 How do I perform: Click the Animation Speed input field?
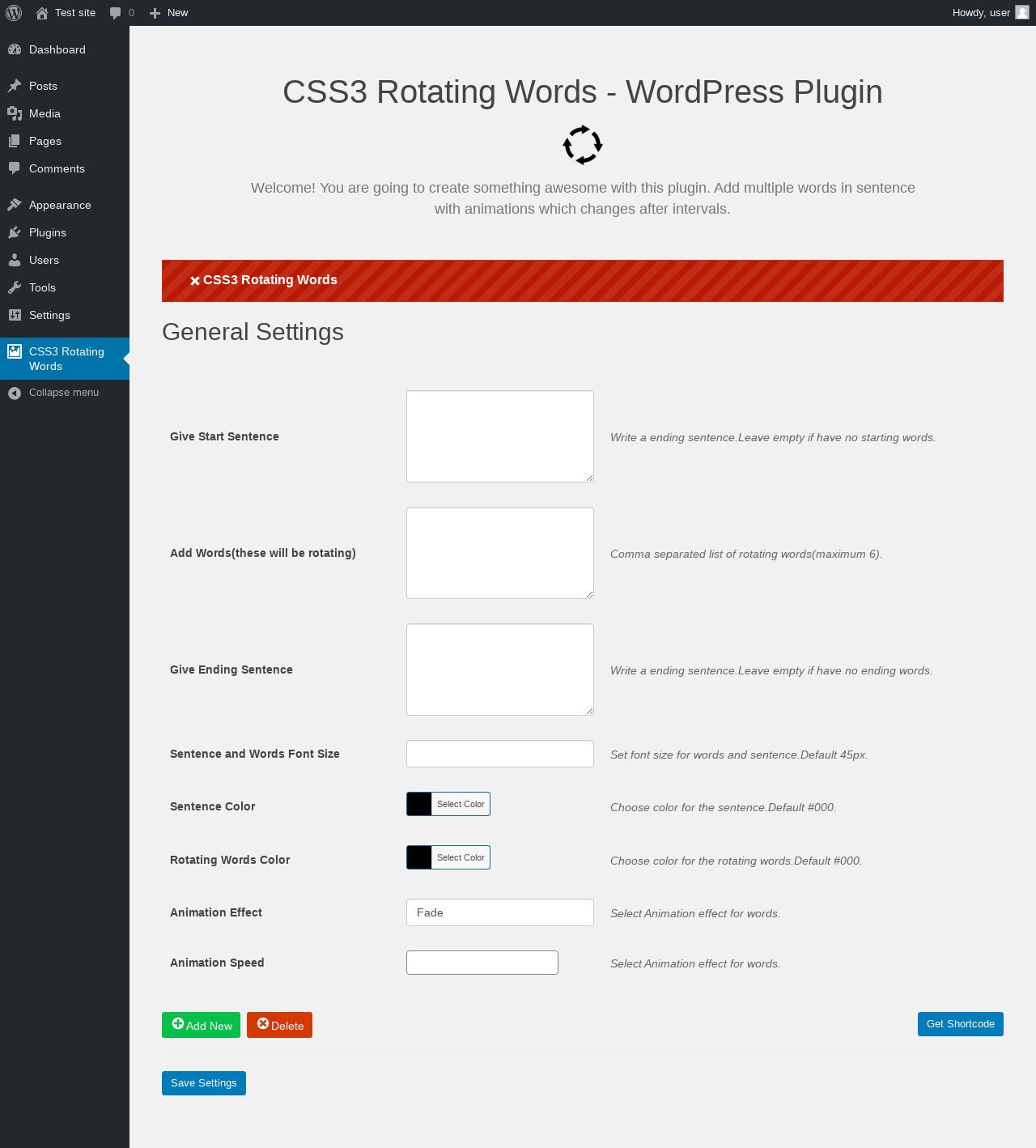tap(482, 963)
